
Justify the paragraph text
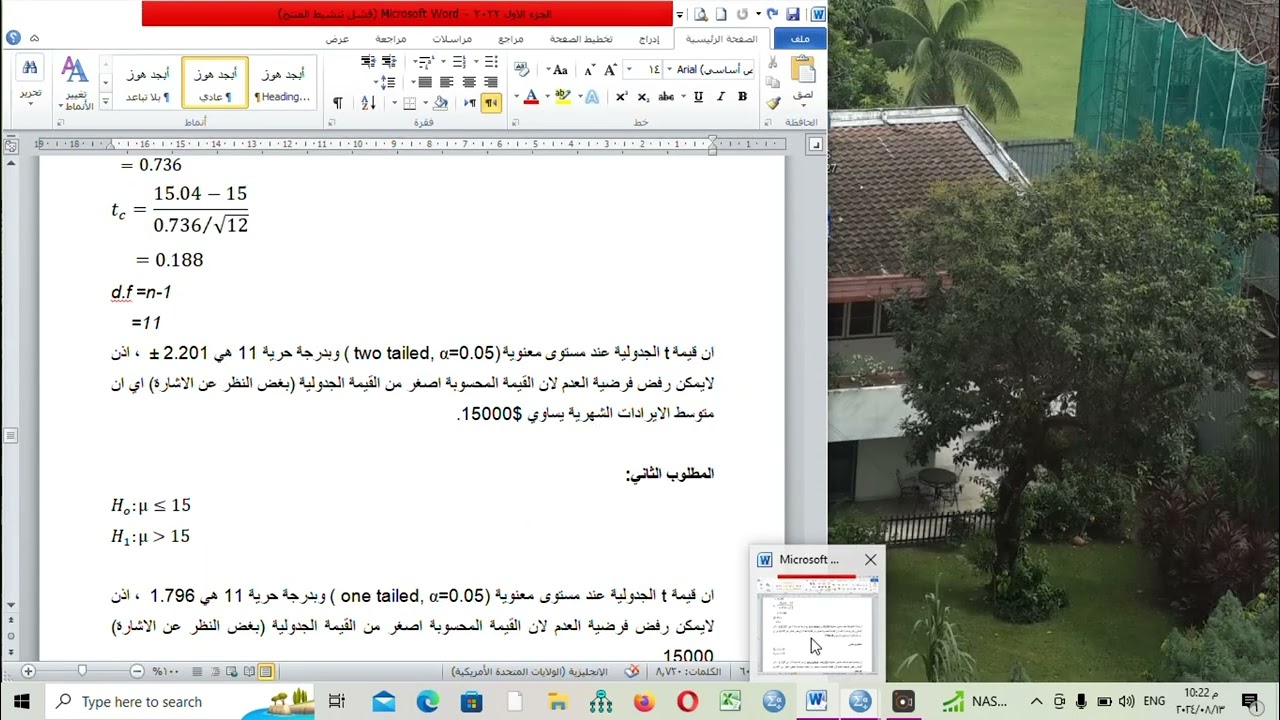424,81
